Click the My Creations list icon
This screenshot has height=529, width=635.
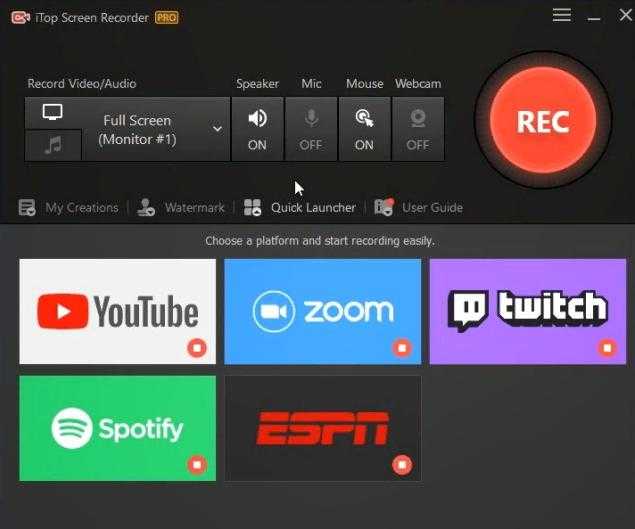point(27,208)
